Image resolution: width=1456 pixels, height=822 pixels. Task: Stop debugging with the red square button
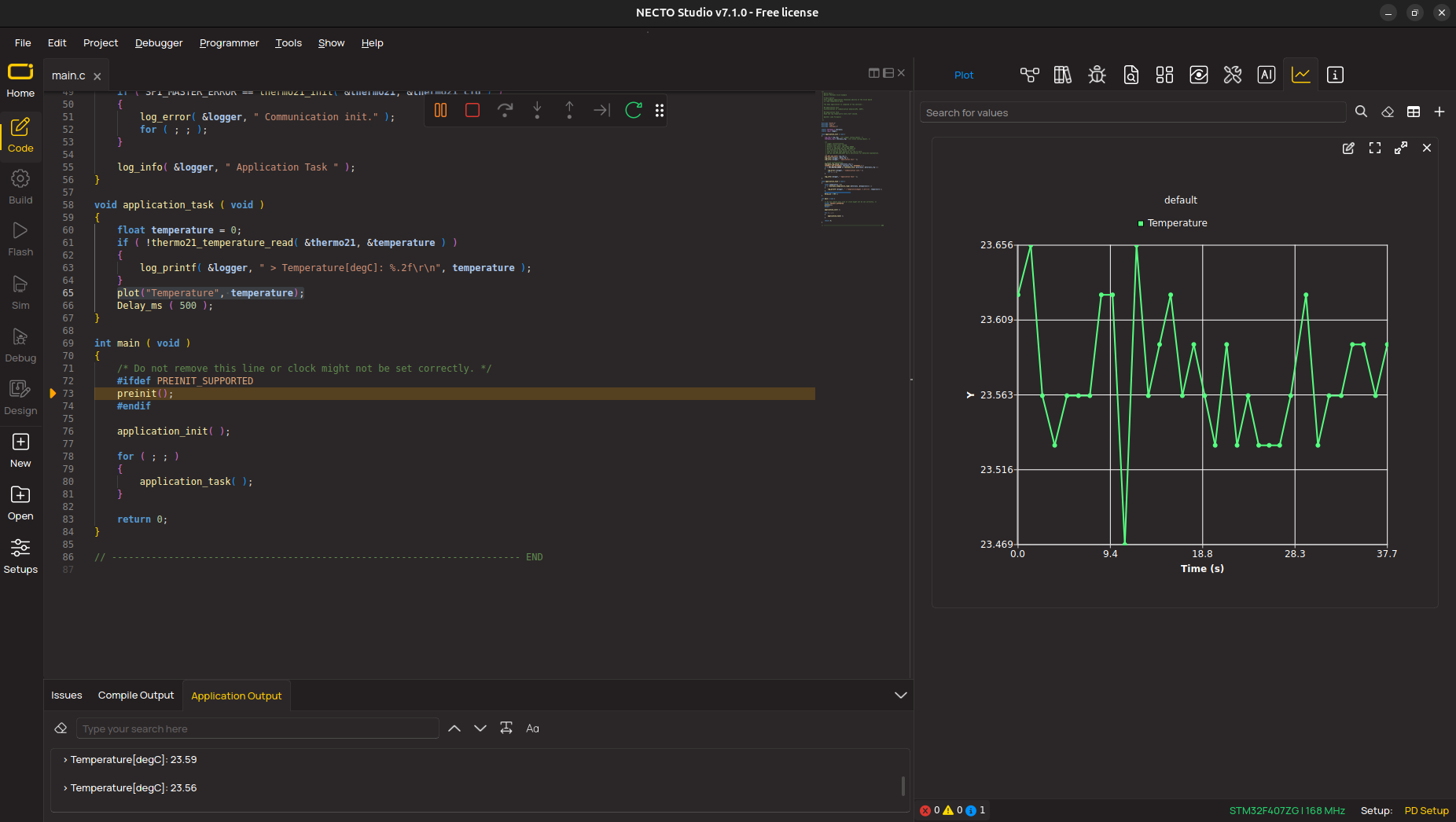pyautogui.click(x=472, y=111)
